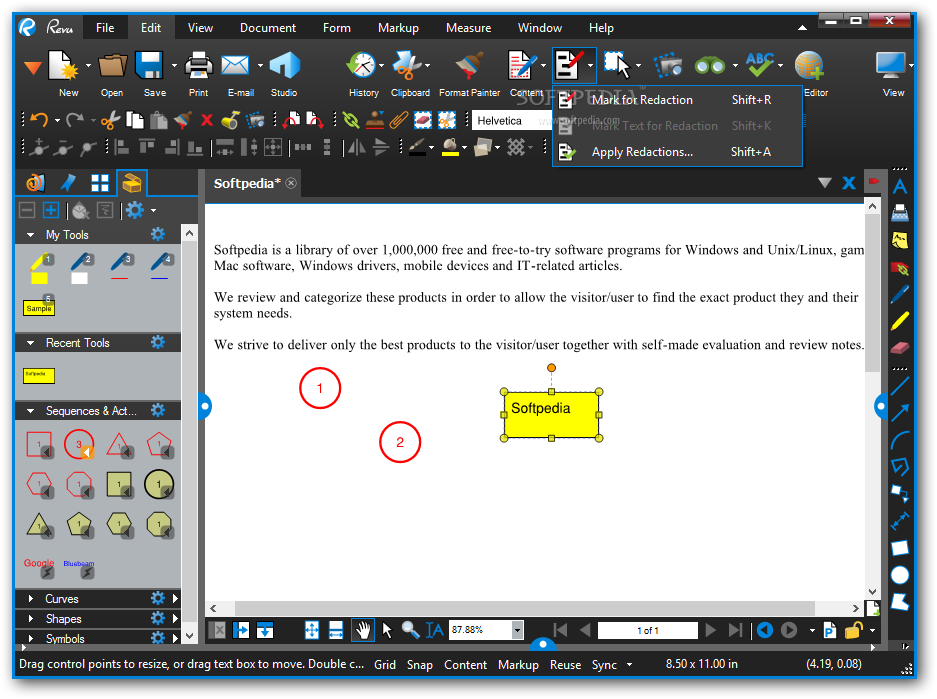This screenshot has height=699, width=937.
Task: Select the arrow Select tool in bottom bar
Action: [x=387, y=630]
